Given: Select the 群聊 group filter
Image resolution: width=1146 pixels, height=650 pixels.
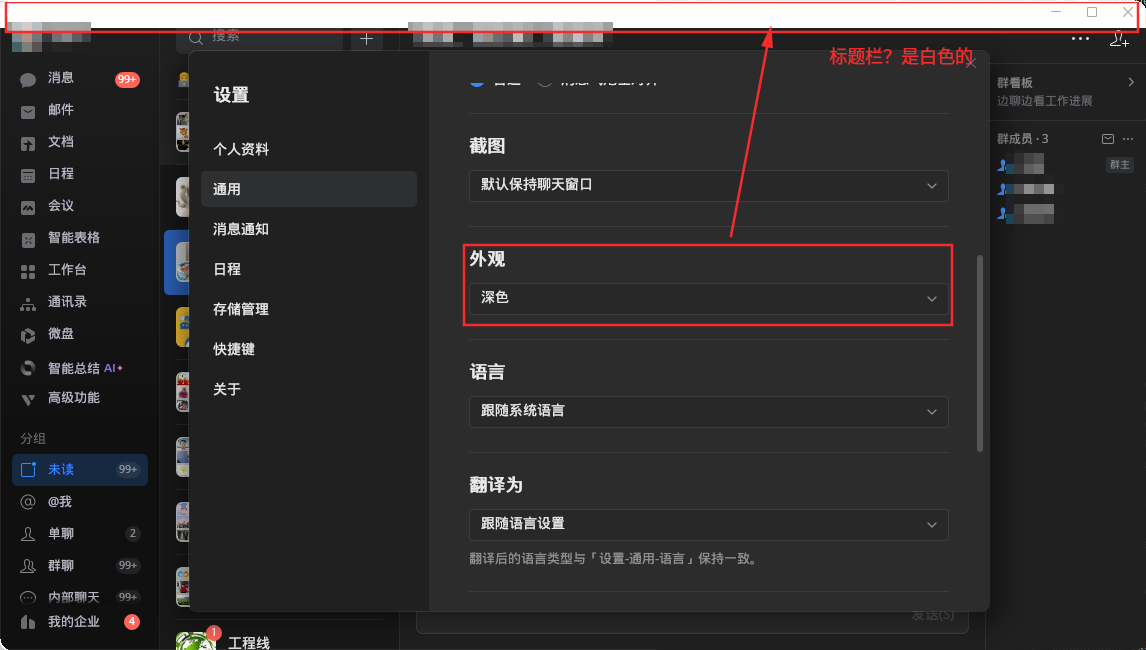Looking at the screenshot, I should (80, 566).
